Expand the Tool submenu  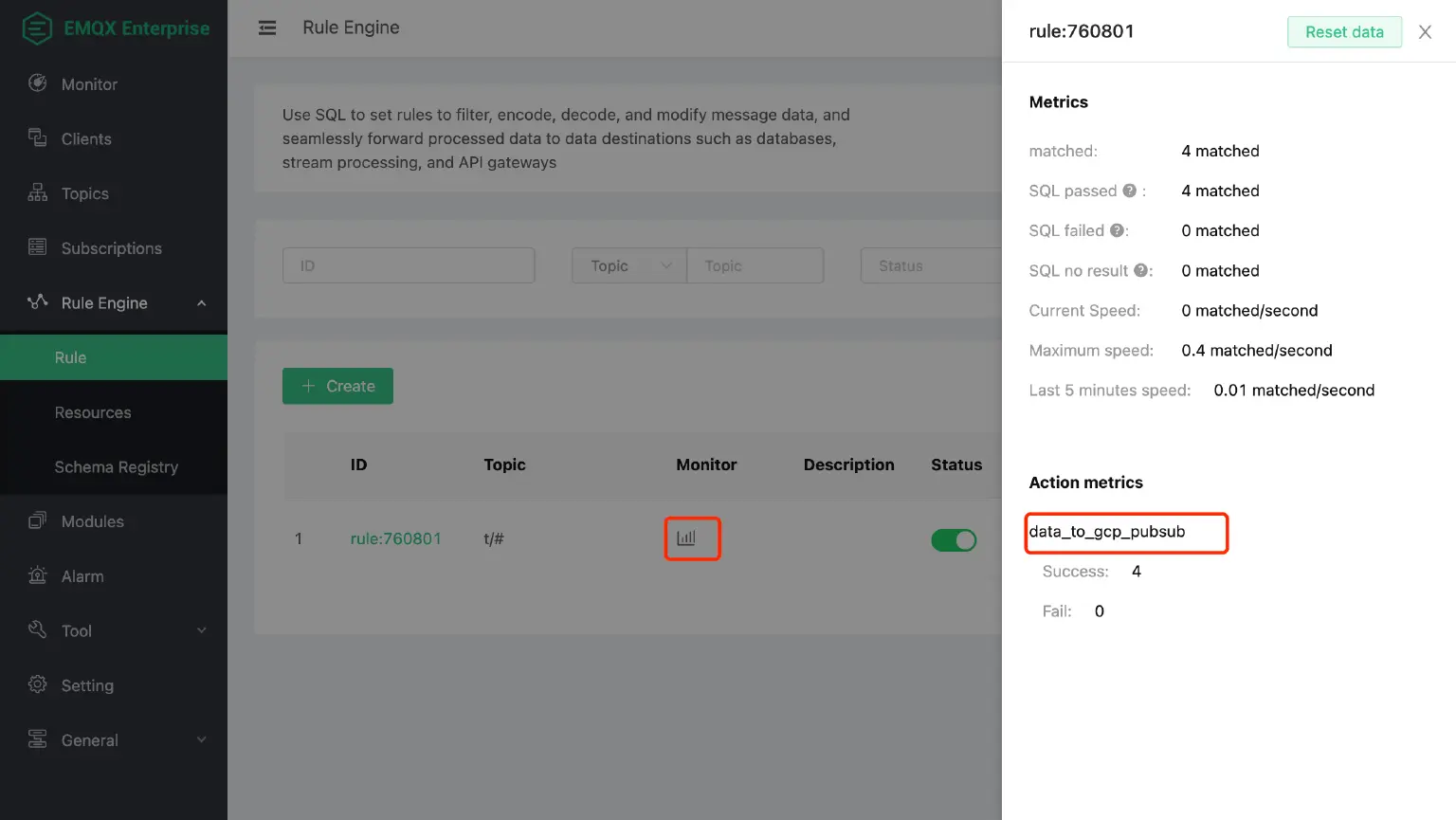click(x=201, y=631)
